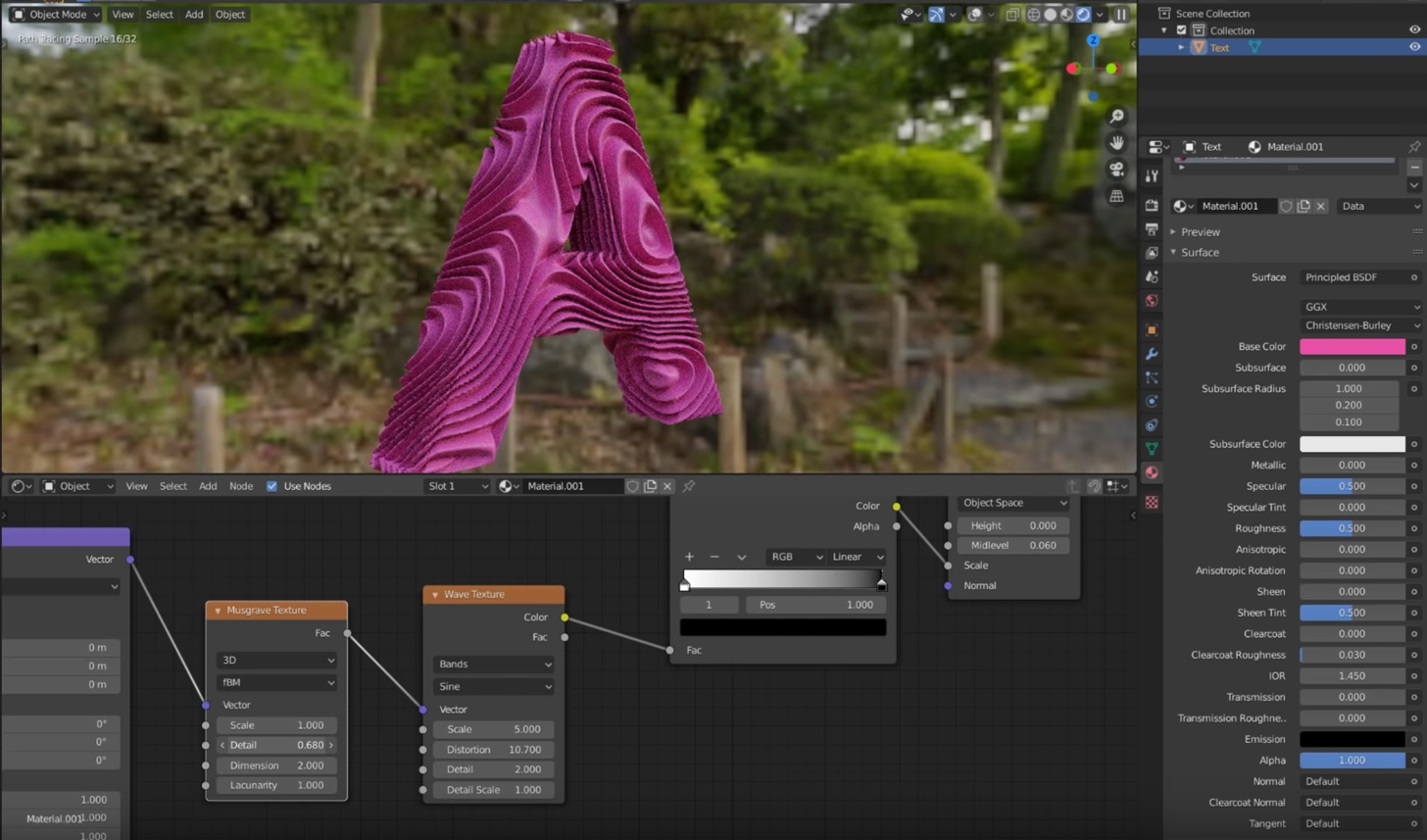Open the Modifier properties wrench tab
This screenshot has width=1427, height=840.
(1152, 352)
